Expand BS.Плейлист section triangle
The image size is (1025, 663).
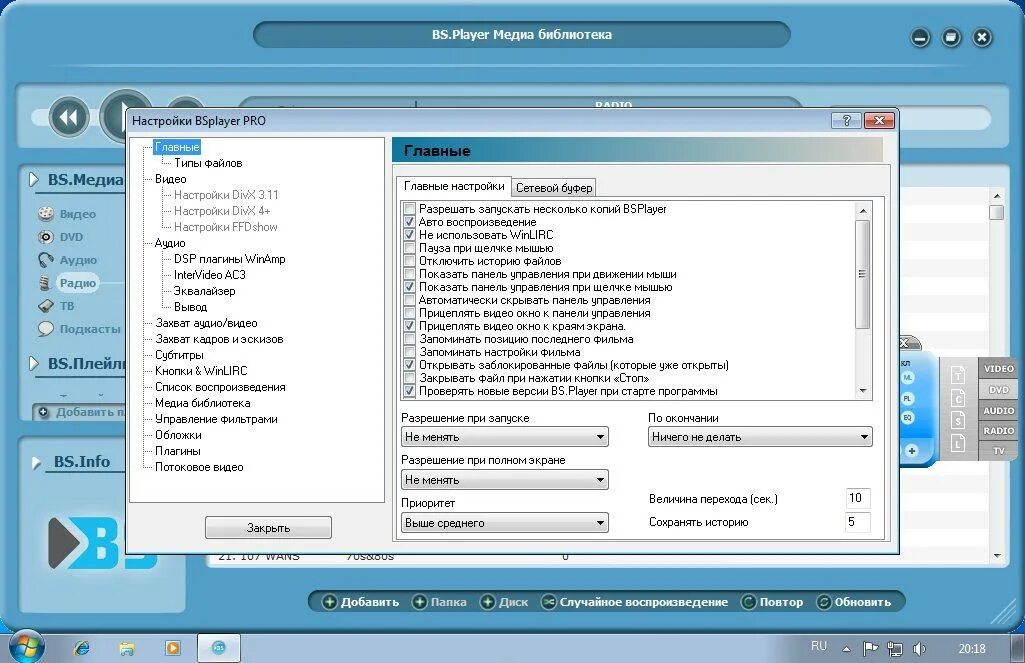33,364
